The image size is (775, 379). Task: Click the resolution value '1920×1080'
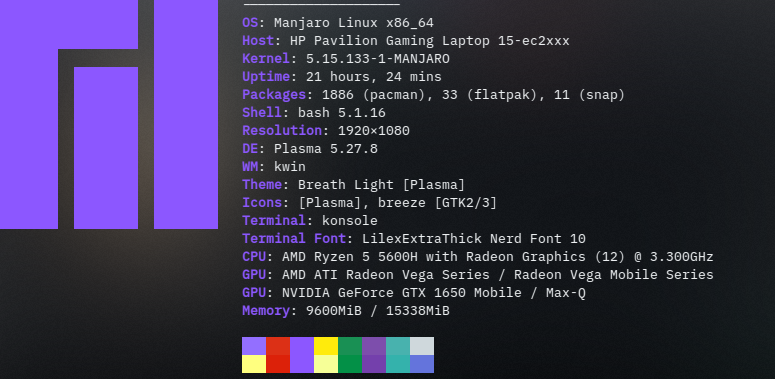(374, 131)
